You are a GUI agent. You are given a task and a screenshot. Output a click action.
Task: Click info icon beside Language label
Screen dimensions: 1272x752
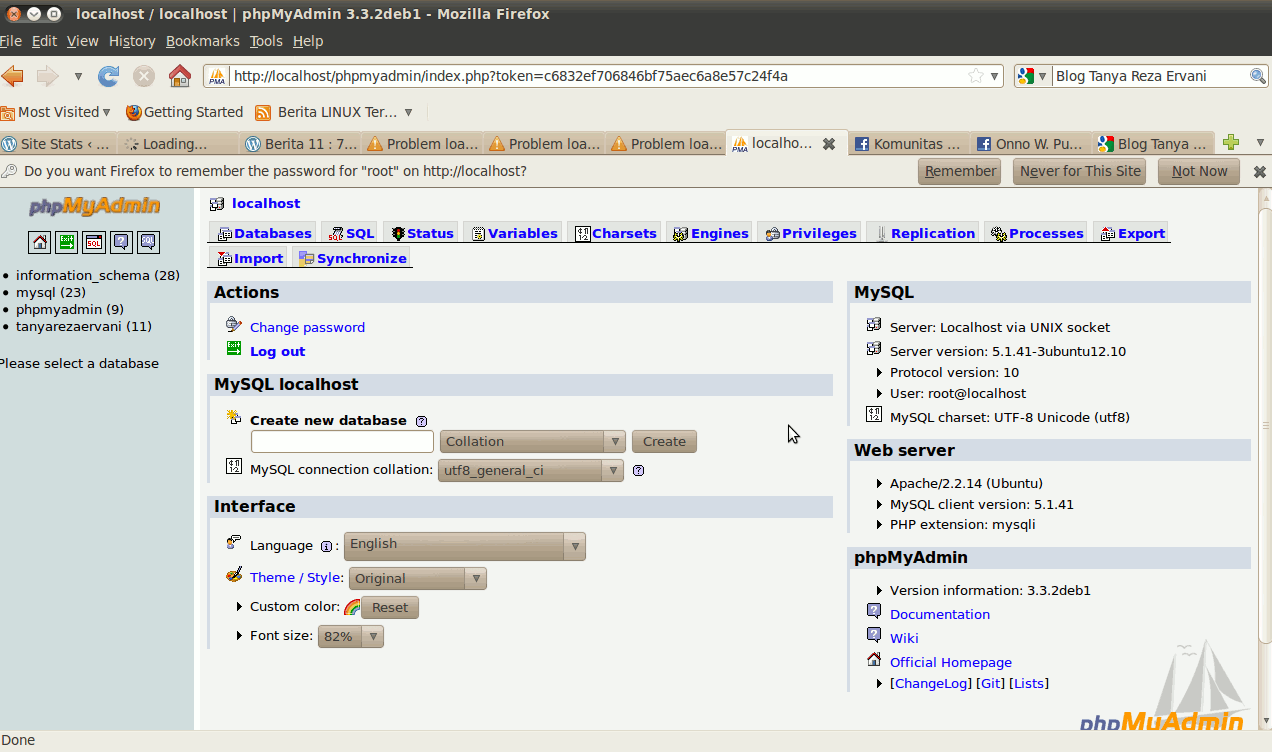326,546
